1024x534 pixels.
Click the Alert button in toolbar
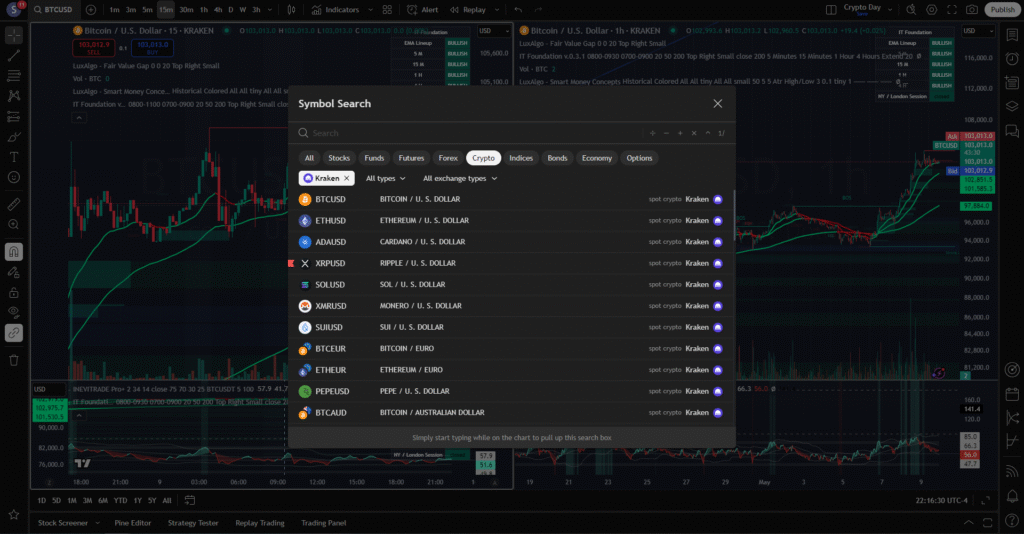pyautogui.click(x=423, y=10)
